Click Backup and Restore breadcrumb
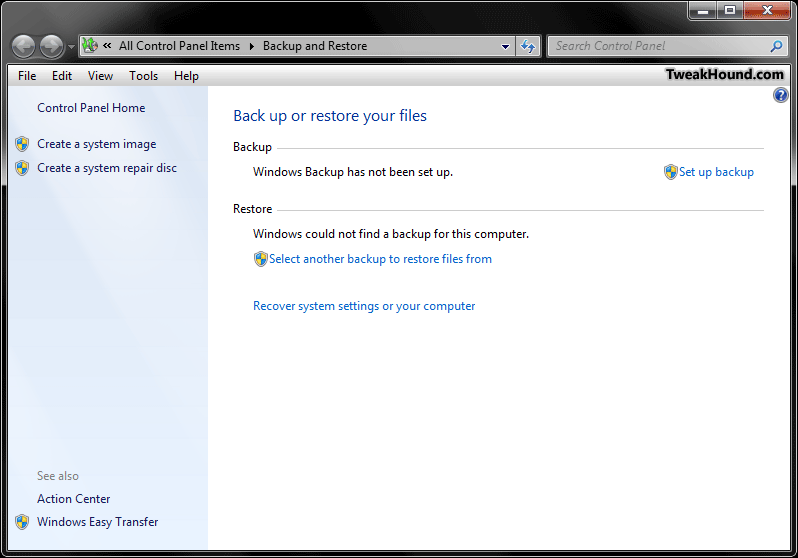 pos(315,46)
